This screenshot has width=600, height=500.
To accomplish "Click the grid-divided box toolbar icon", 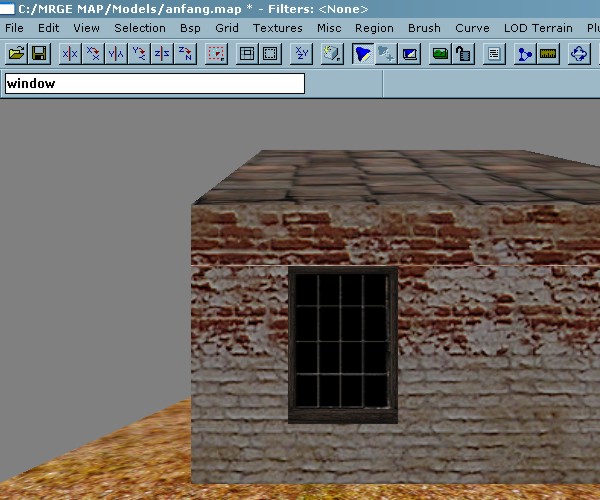I will (247, 54).
